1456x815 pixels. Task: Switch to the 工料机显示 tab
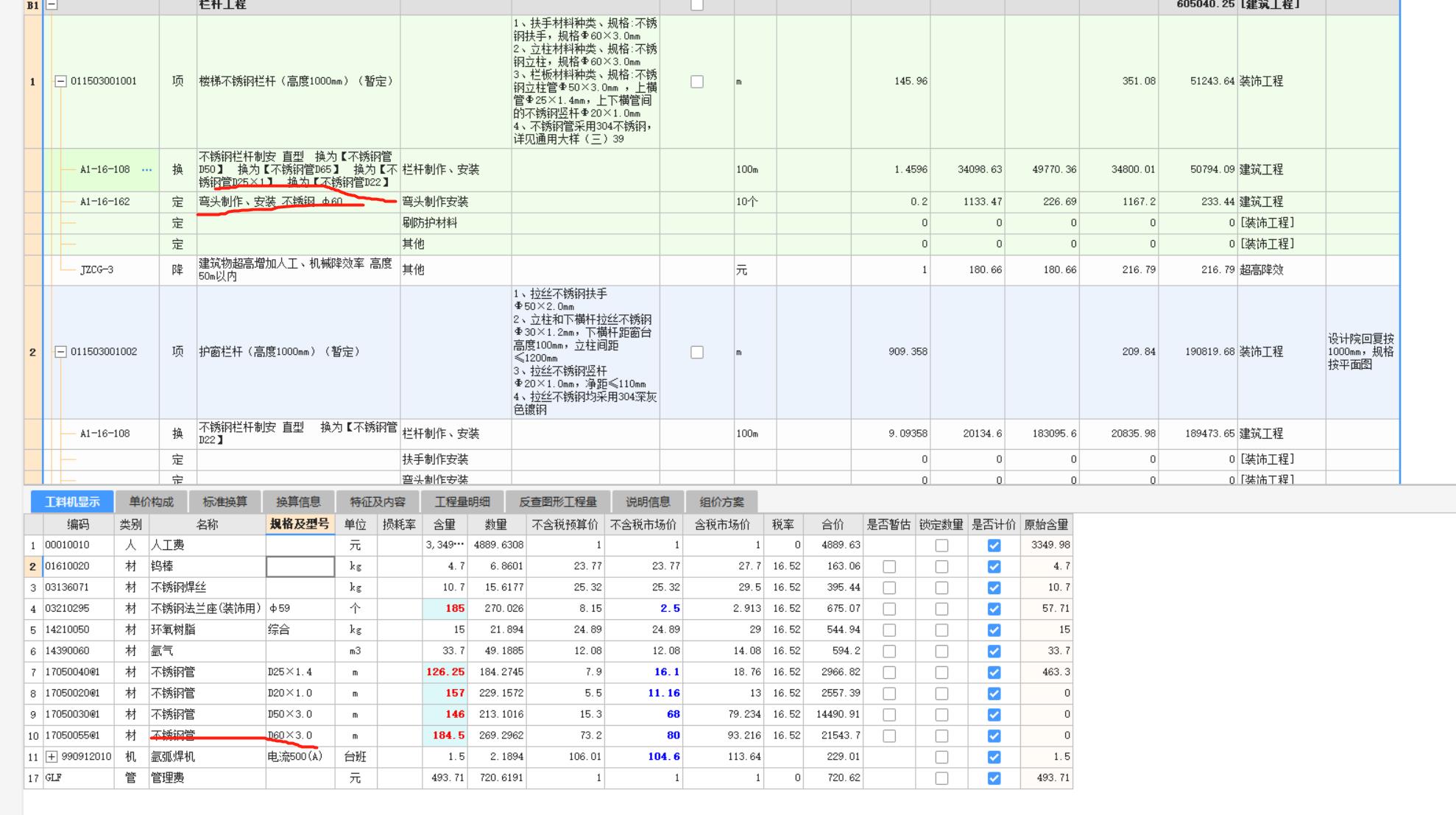point(72,502)
